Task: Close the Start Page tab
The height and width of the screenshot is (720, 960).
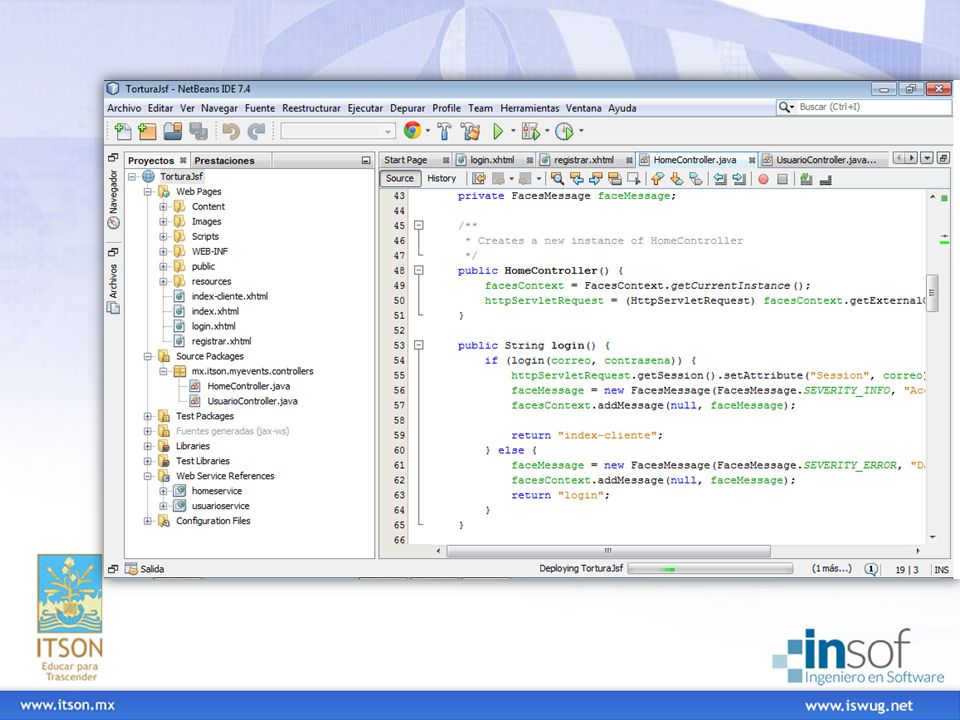Action: (x=446, y=160)
